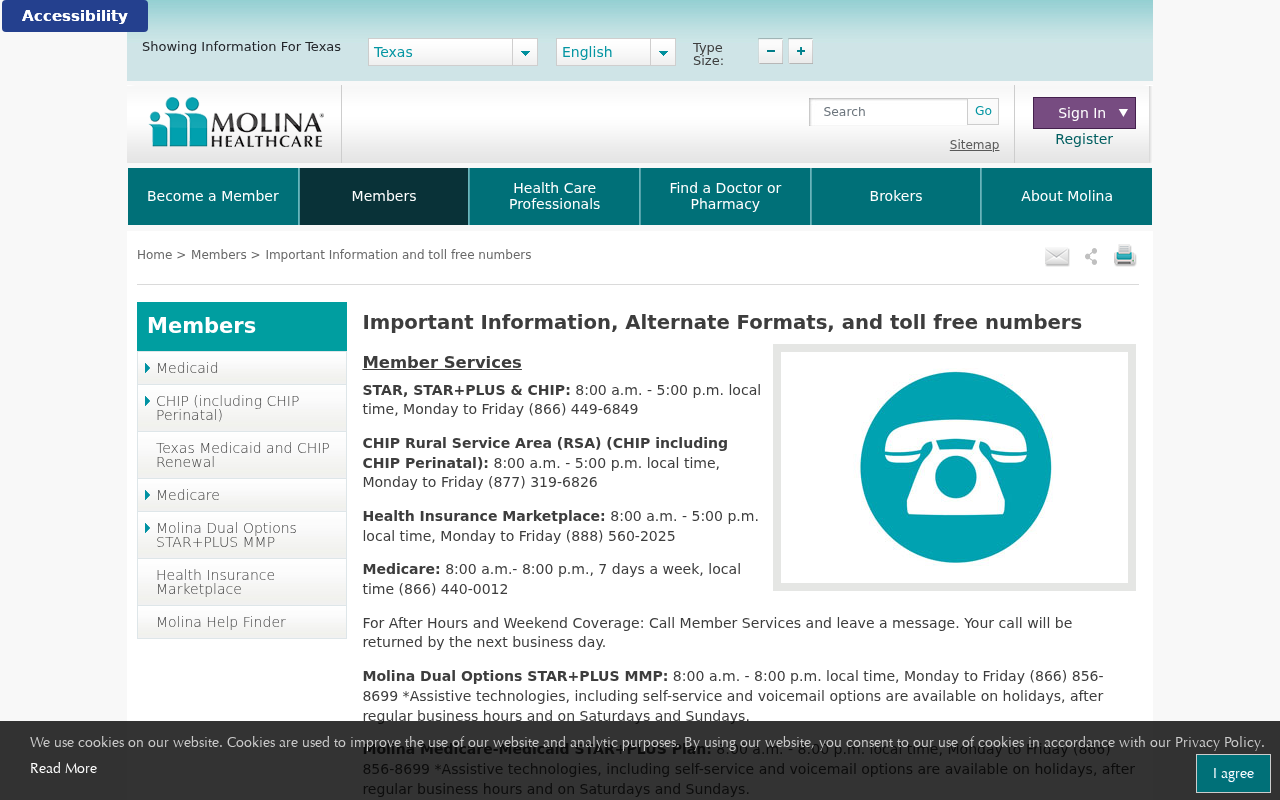Open the About Molina navigation tab
This screenshot has height=800, width=1280.
1067,196
